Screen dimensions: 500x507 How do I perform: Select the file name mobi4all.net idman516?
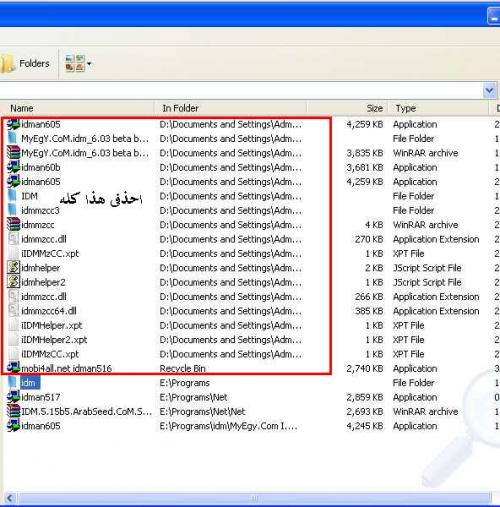pyautogui.click(x=66, y=368)
